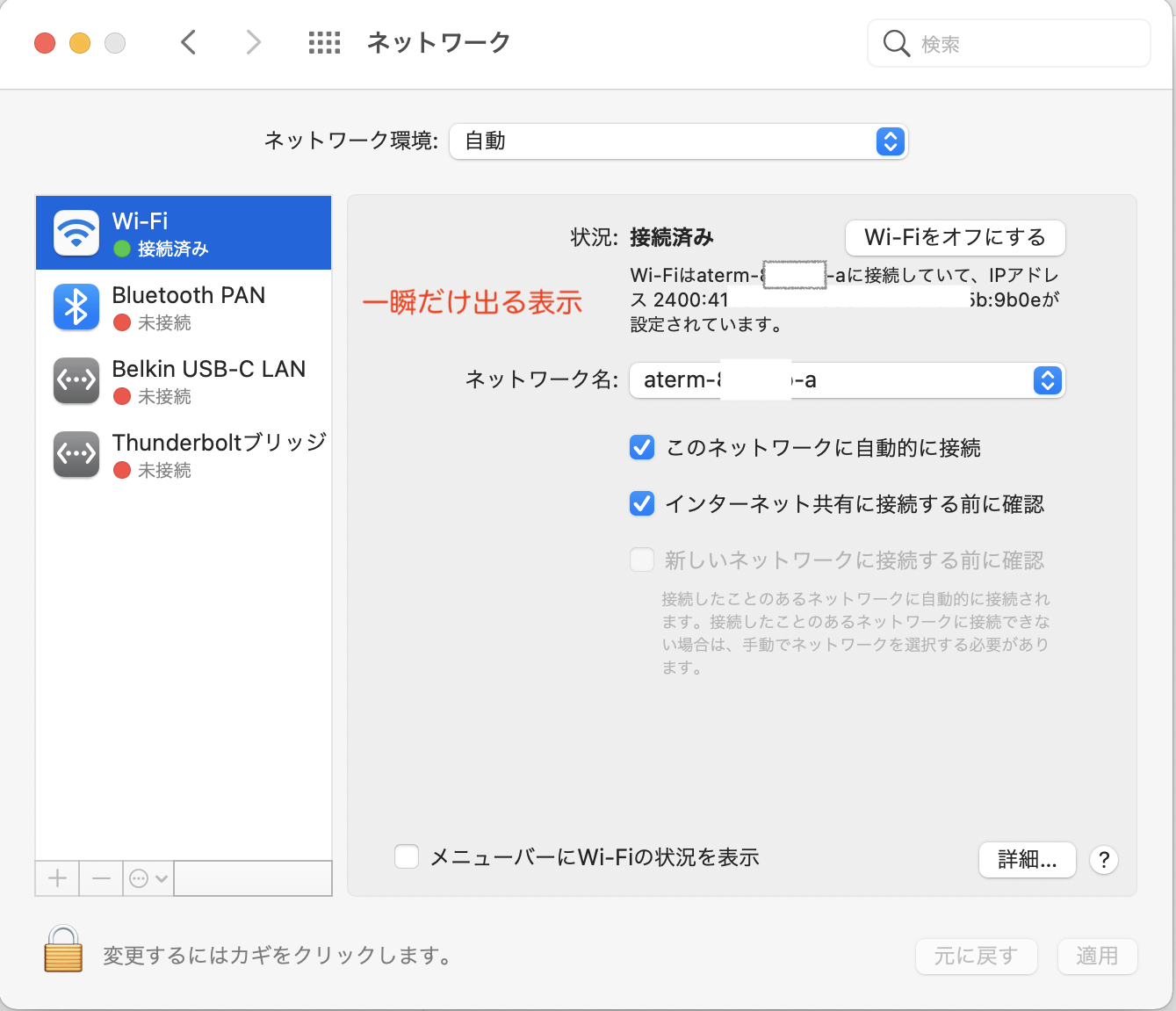Remove selected service with minus
Image resolution: width=1176 pixels, height=1011 pixels.
[x=101, y=878]
